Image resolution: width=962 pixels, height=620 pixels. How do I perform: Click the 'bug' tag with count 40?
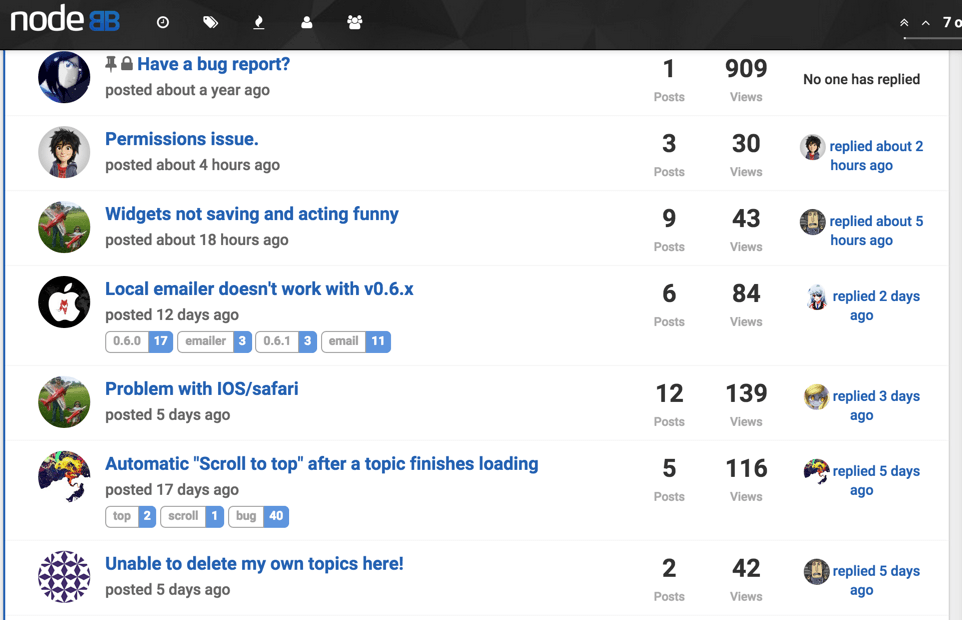258,517
